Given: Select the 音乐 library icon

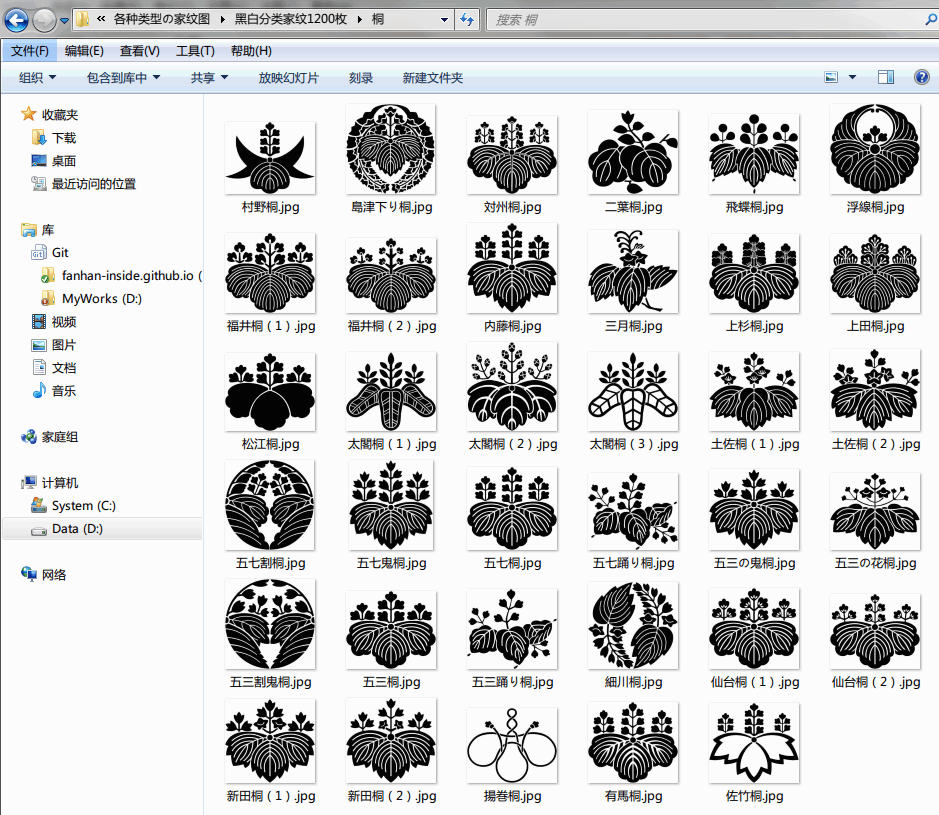Looking at the screenshot, I should point(39,390).
